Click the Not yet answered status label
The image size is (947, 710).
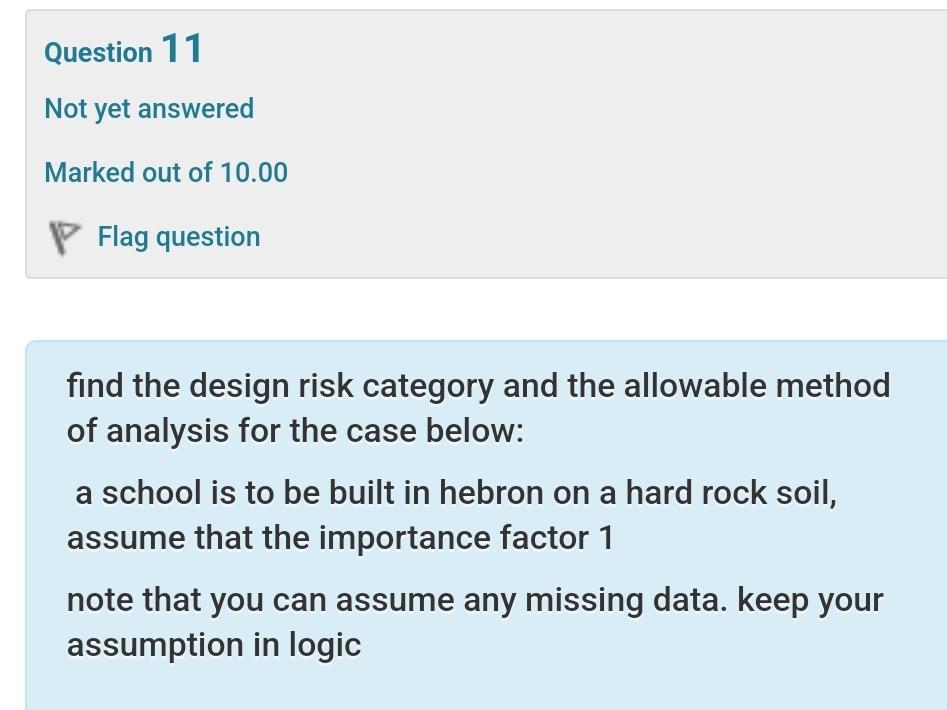click(x=148, y=108)
